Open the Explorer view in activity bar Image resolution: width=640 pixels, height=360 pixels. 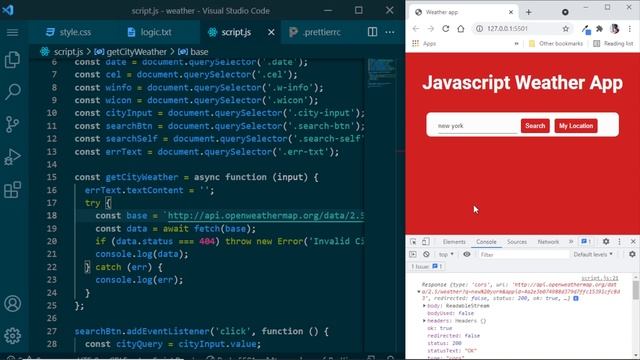[12, 60]
